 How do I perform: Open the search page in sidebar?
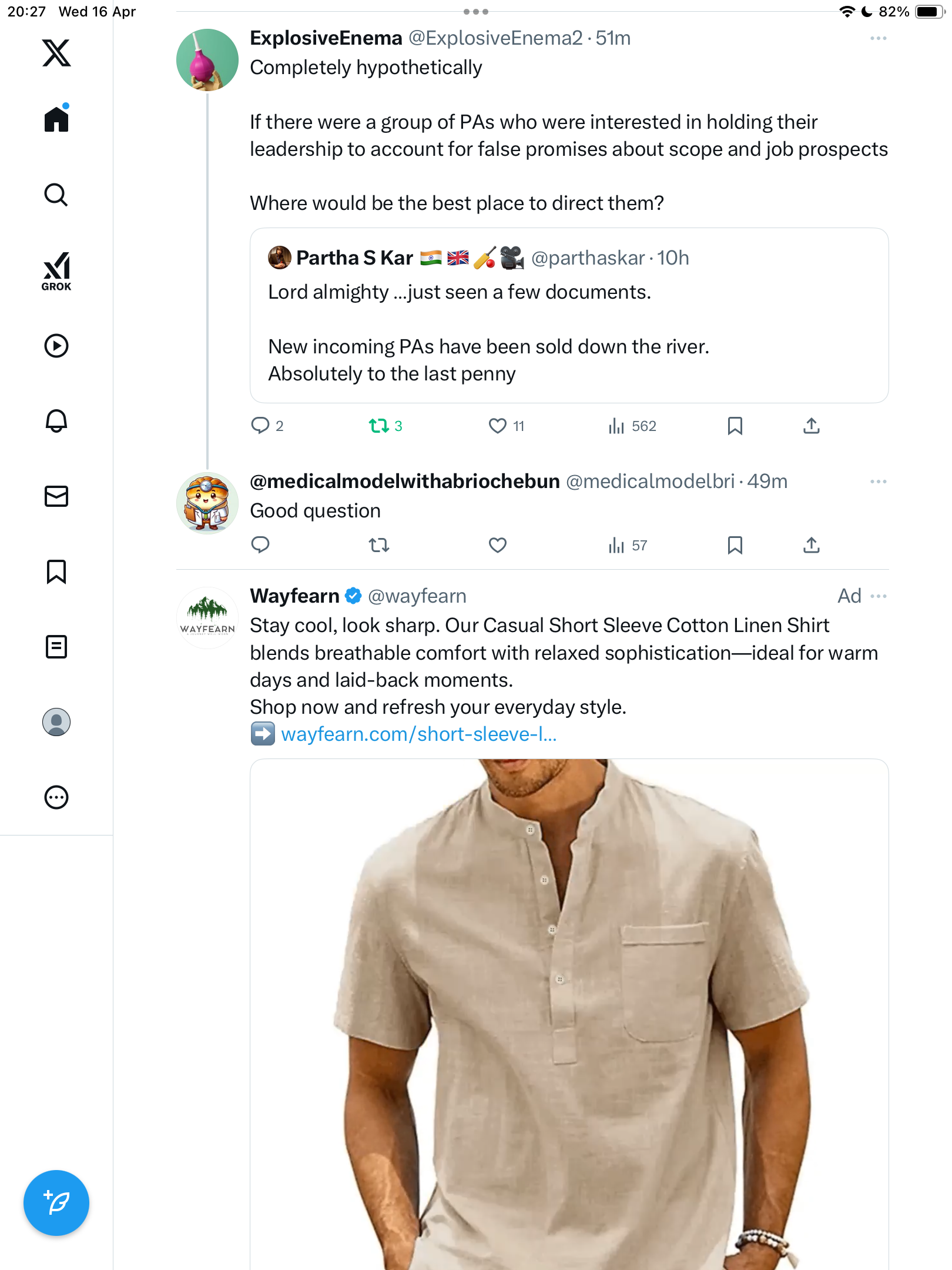[56, 195]
